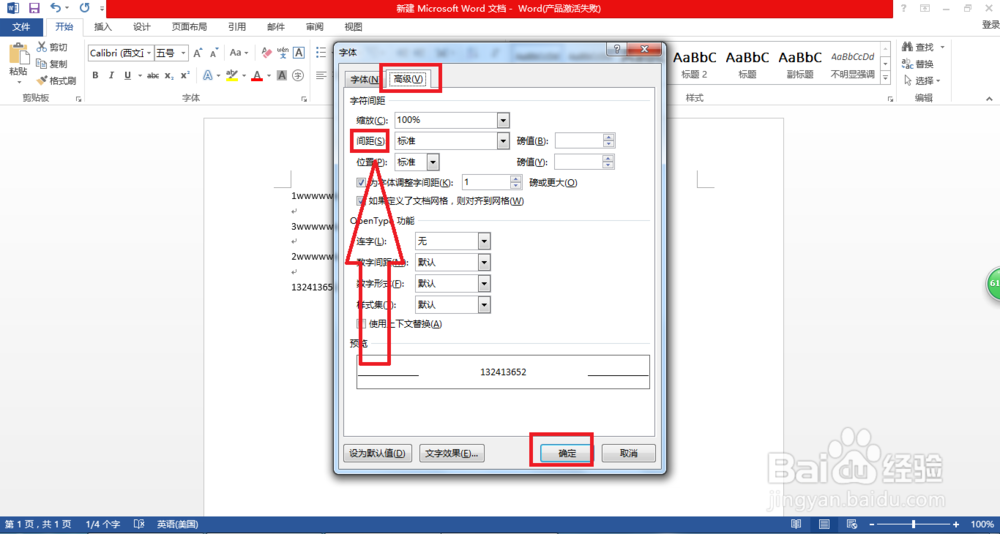
Task: Click the Enclosed Character (字) icon
Action: point(298,75)
